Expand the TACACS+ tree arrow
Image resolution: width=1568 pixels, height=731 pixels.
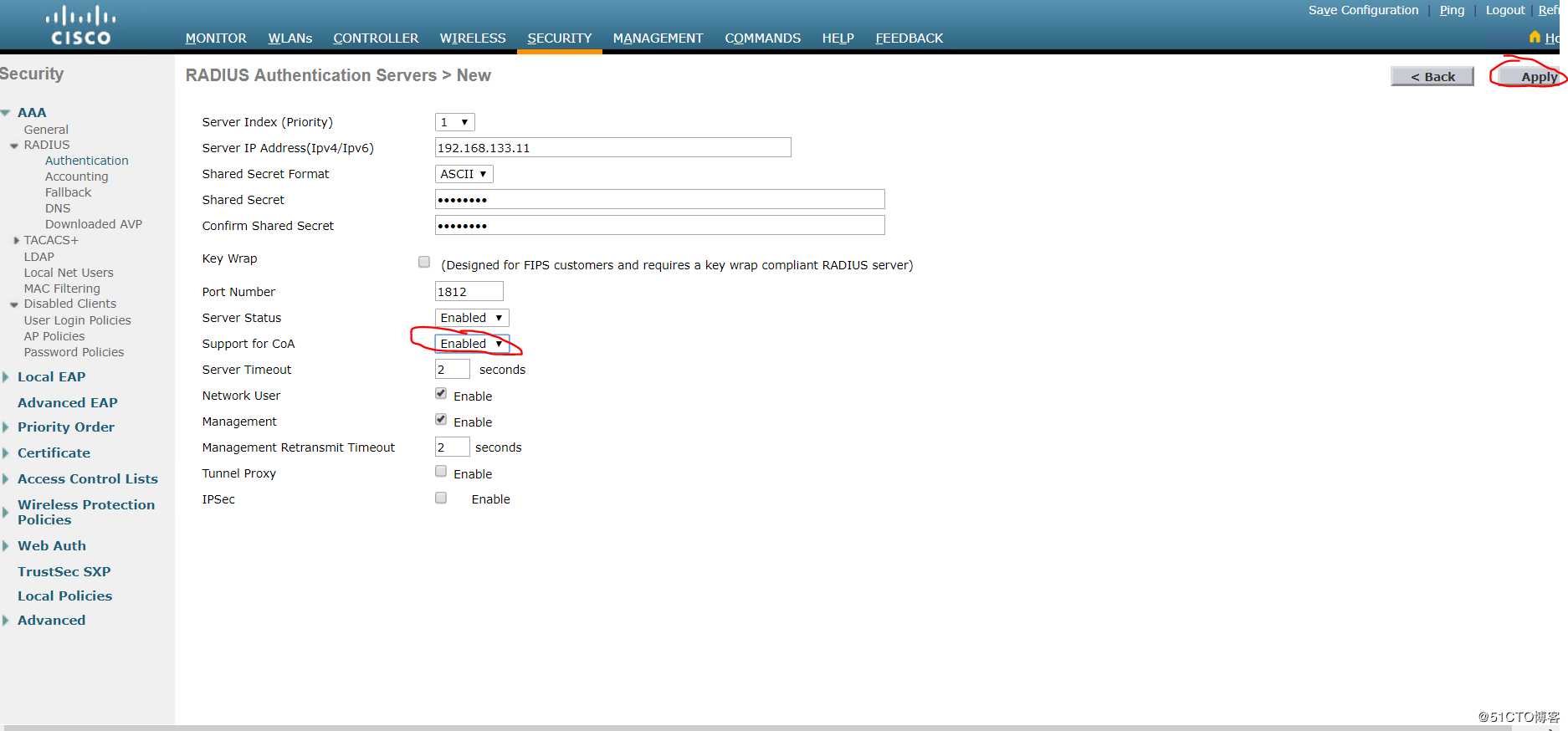(16, 240)
